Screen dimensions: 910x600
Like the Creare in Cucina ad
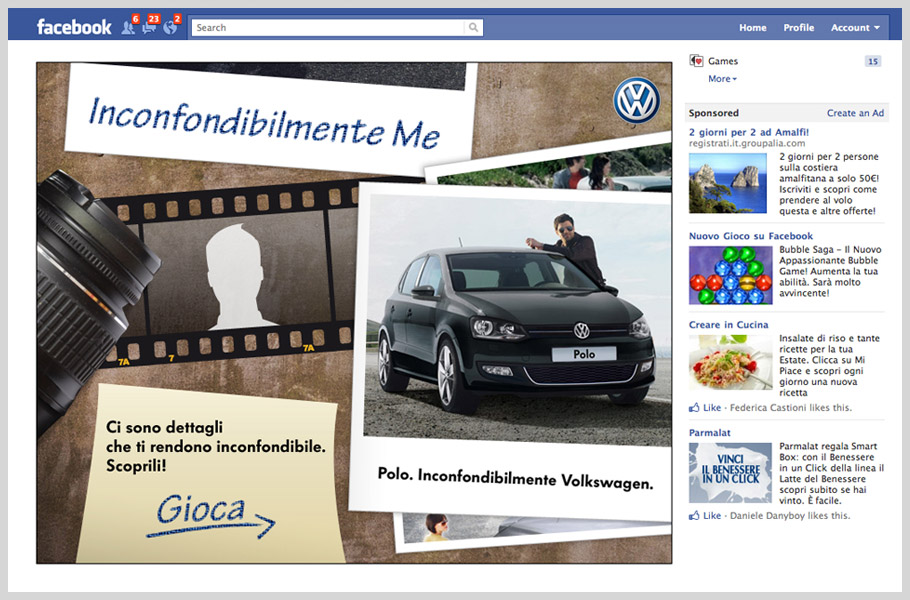pos(712,408)
